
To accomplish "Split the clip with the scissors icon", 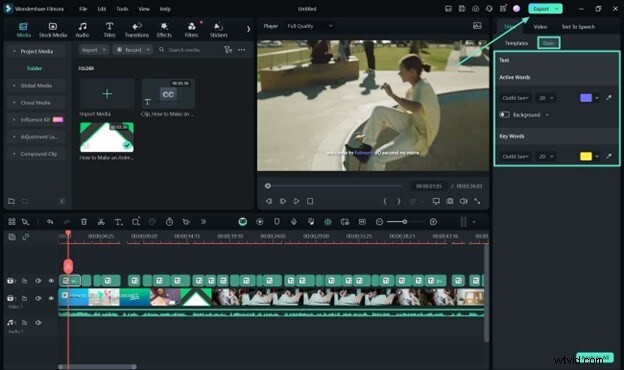I will click(x=101, y=222).
